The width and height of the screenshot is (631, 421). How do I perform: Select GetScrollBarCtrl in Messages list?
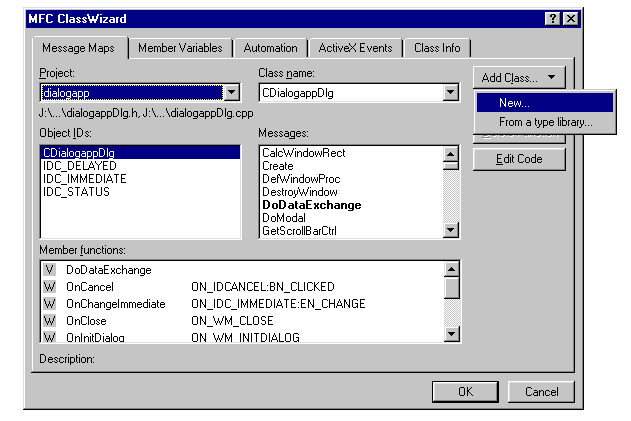351,231
